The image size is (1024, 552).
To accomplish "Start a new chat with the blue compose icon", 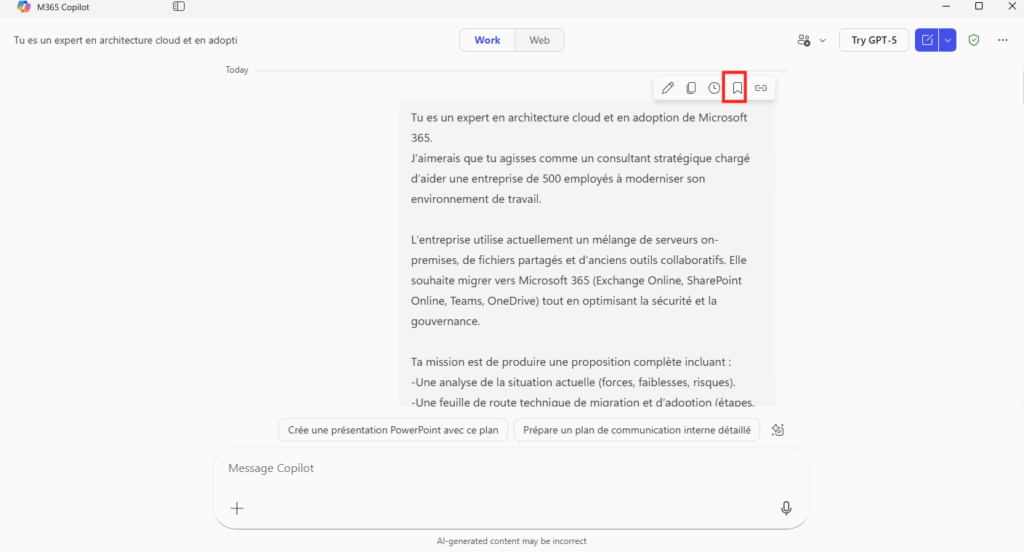I will 927,40.
